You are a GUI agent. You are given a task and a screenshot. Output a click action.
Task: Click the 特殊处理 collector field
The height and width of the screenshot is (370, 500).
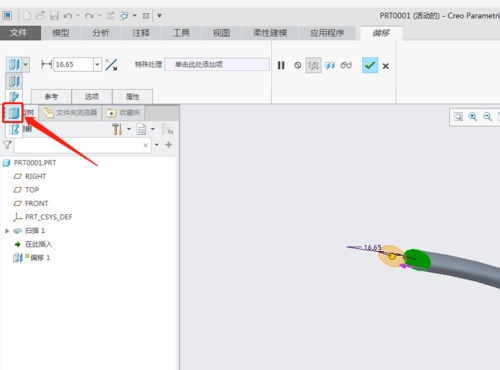(x=217, y=64)
